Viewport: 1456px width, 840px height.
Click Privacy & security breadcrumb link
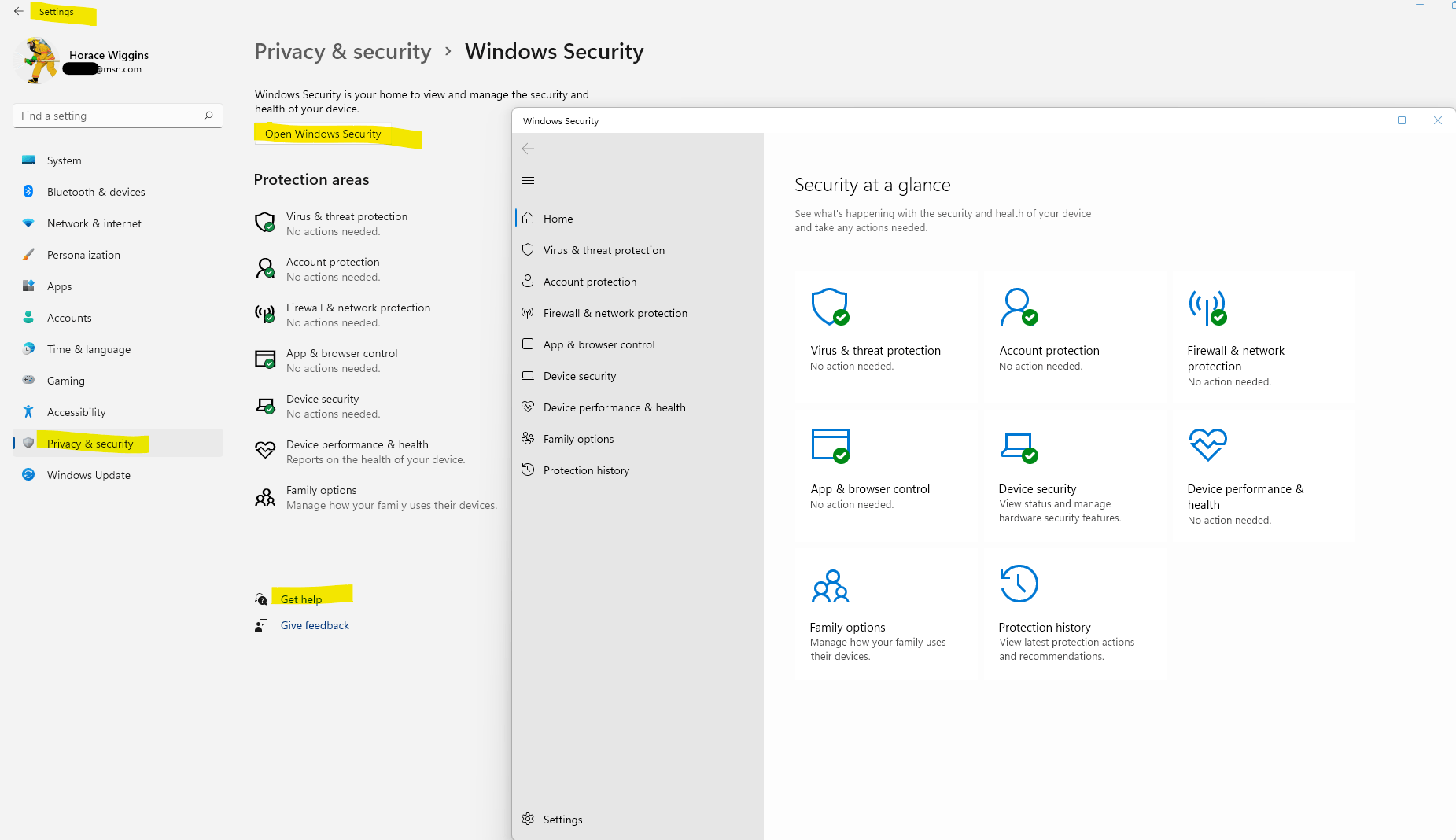[343, 52]
